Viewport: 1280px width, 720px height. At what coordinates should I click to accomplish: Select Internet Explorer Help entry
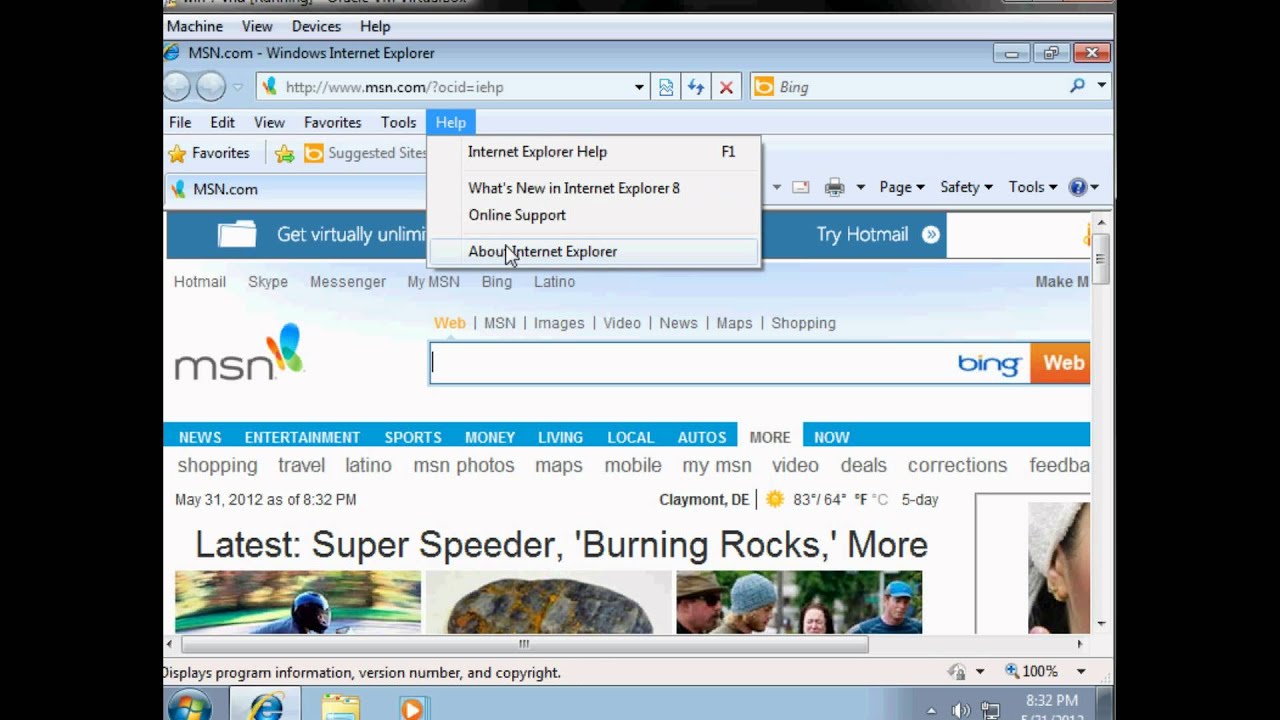pyautogui.click(x=594, y=152)
